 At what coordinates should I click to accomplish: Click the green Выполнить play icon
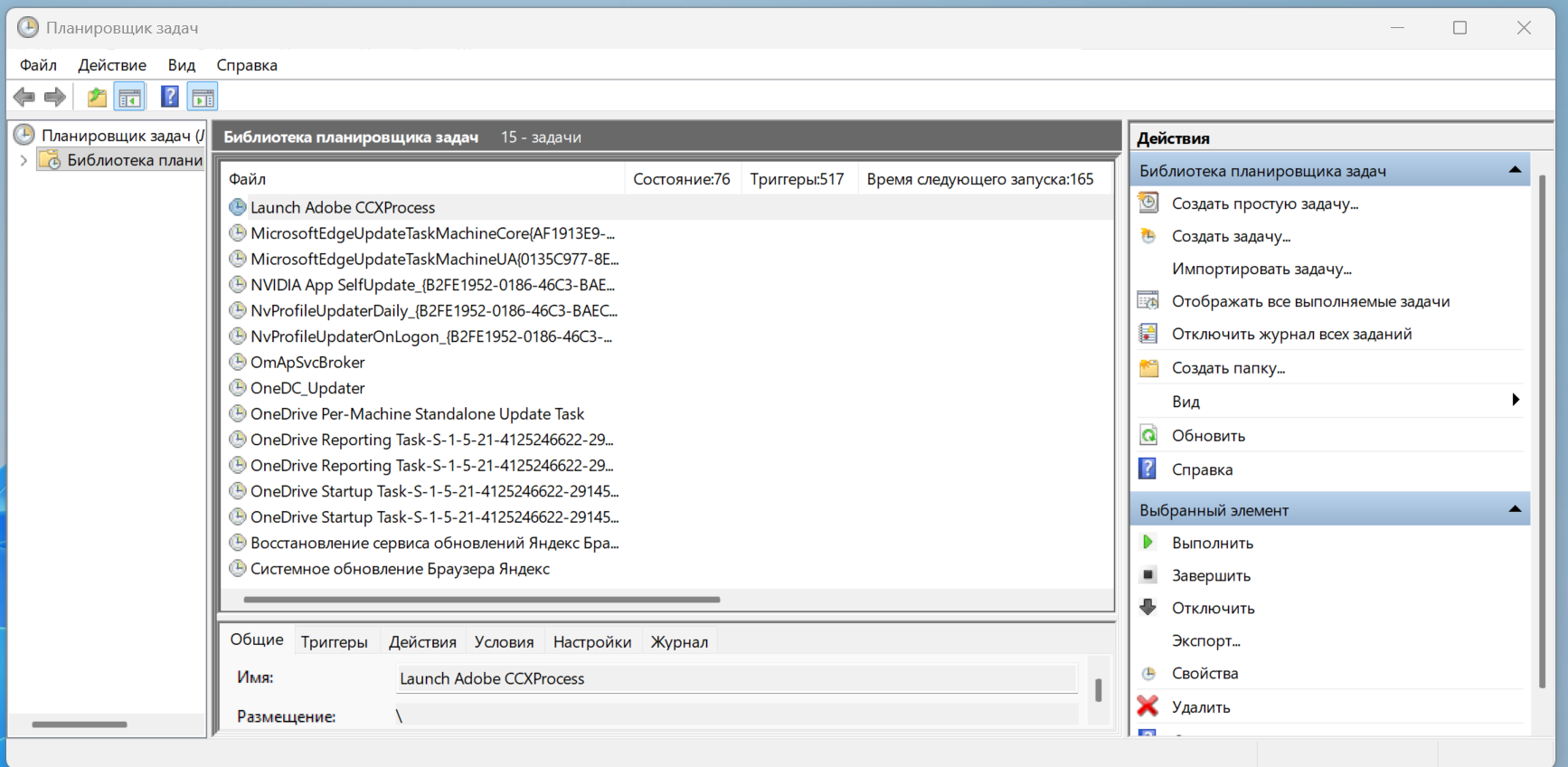tap(1148, 543)
